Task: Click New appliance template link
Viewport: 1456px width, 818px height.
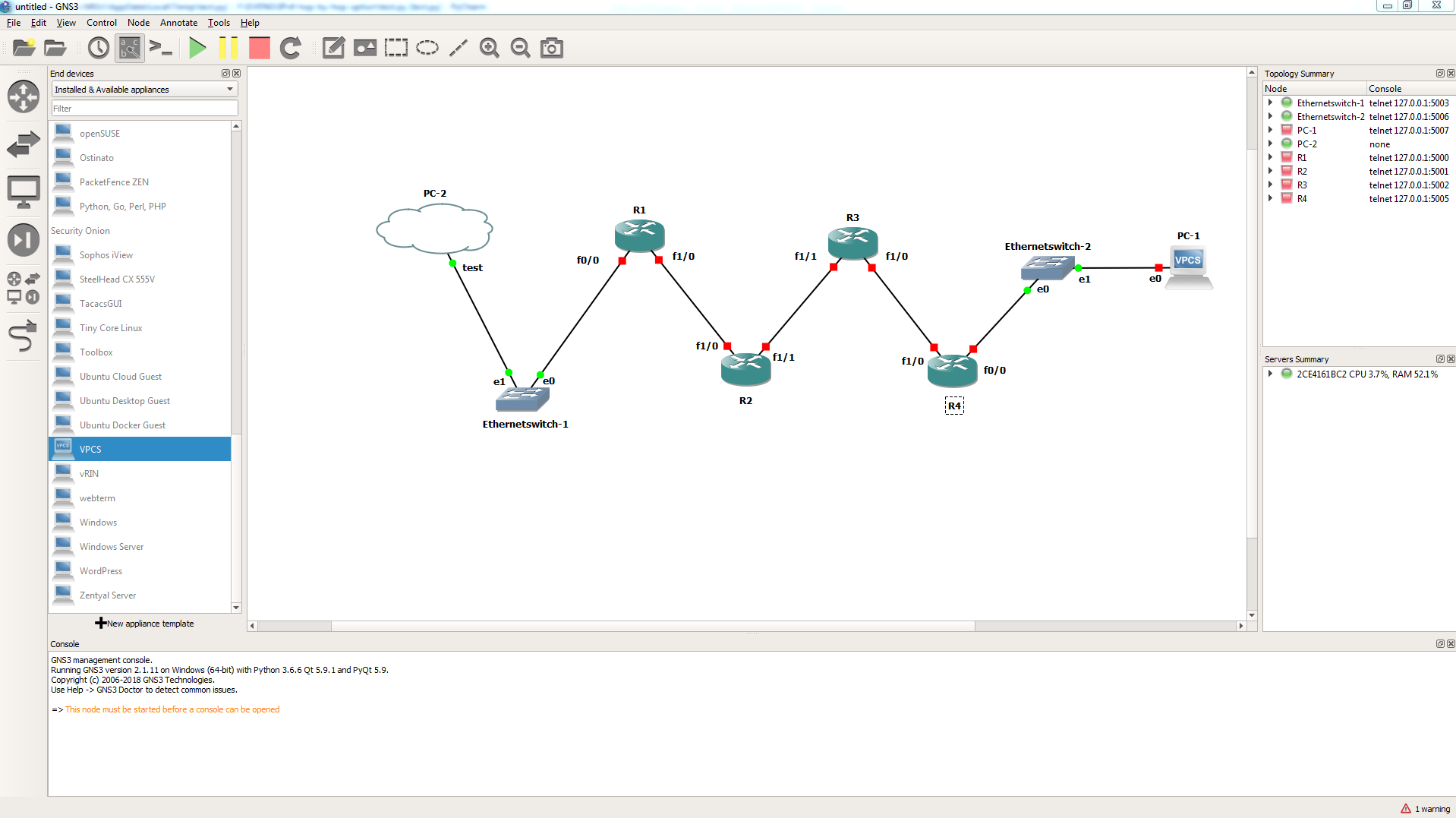Action: coord(144,624)
